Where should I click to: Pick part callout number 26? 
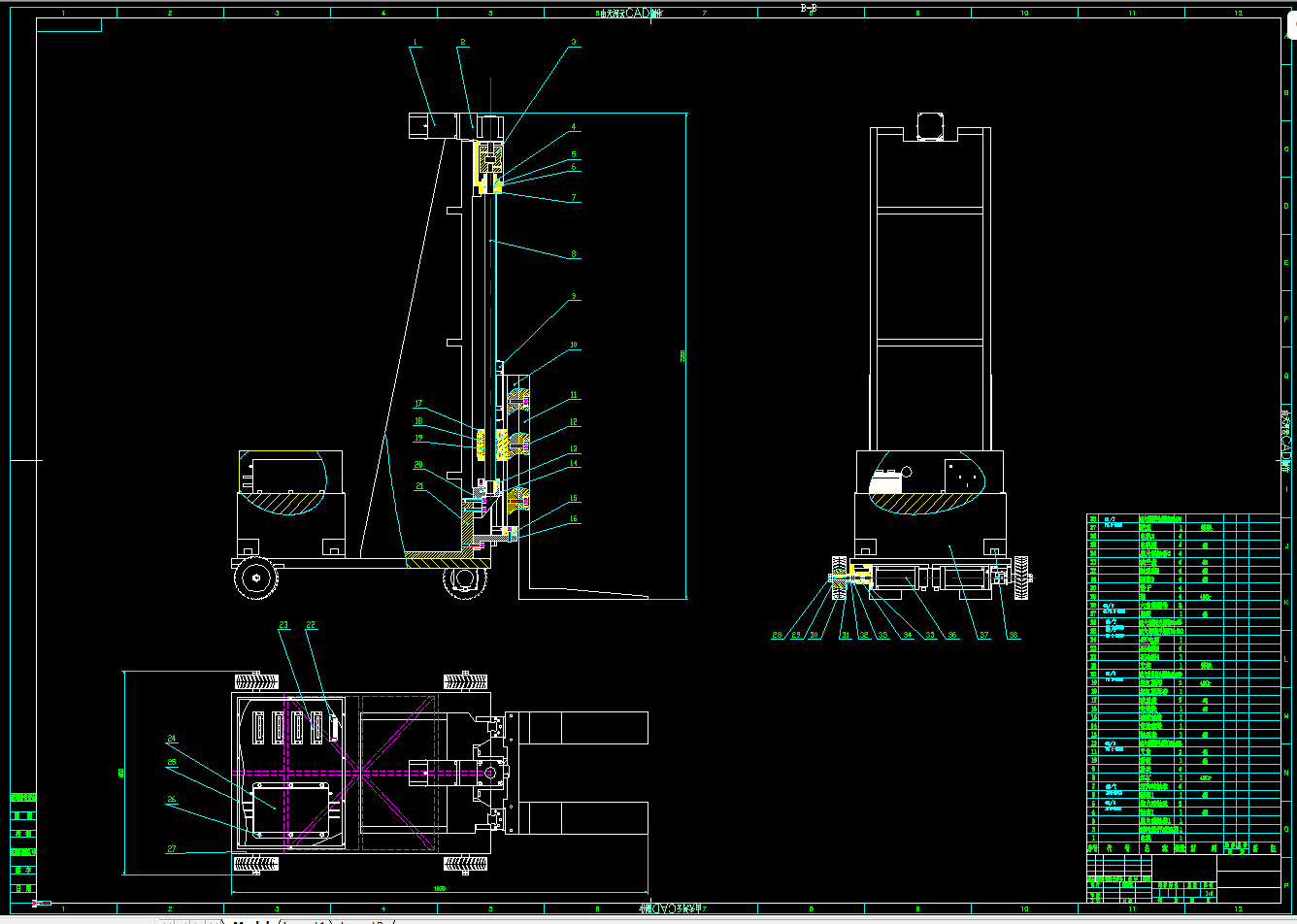(172, 800)
